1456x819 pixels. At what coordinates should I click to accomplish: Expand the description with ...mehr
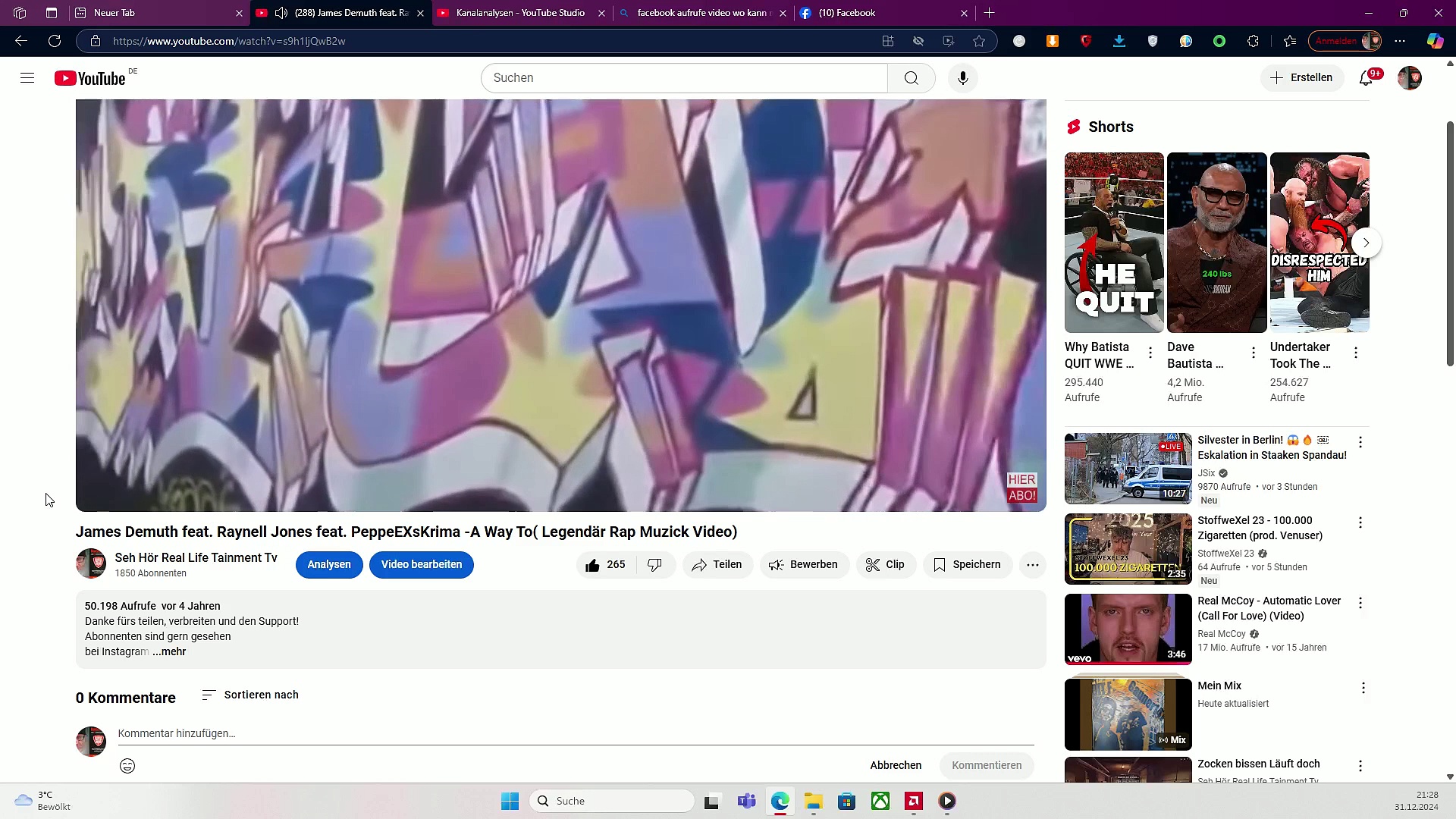pyautogui.click(x=169, y=651)
